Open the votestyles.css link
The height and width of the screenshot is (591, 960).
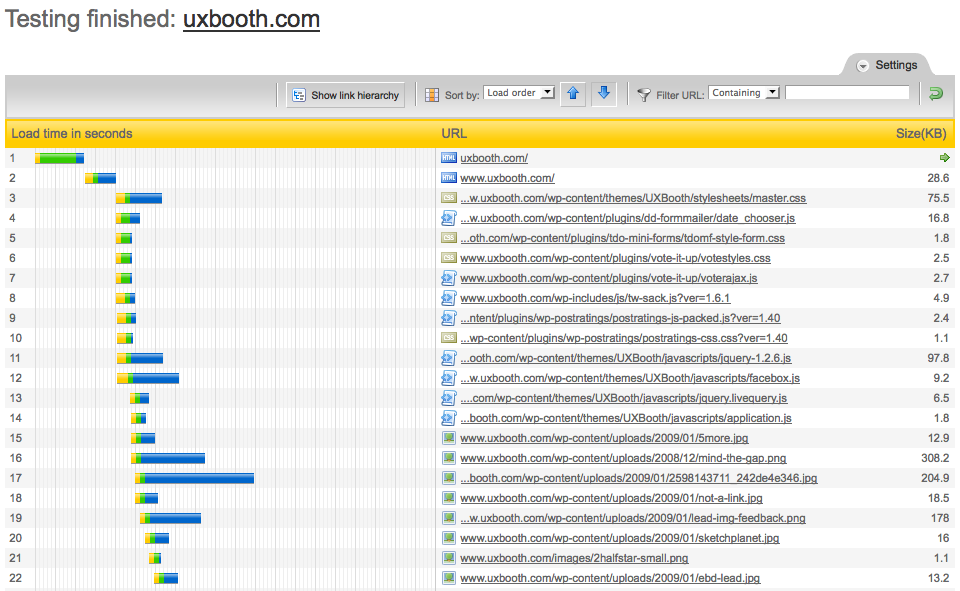(x=615, y=258)
